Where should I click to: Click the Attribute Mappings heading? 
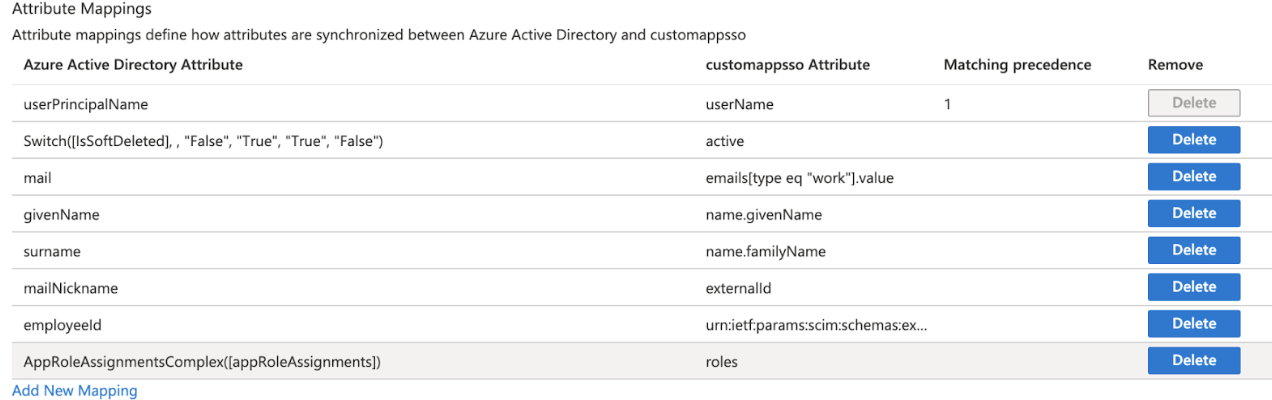82,9
